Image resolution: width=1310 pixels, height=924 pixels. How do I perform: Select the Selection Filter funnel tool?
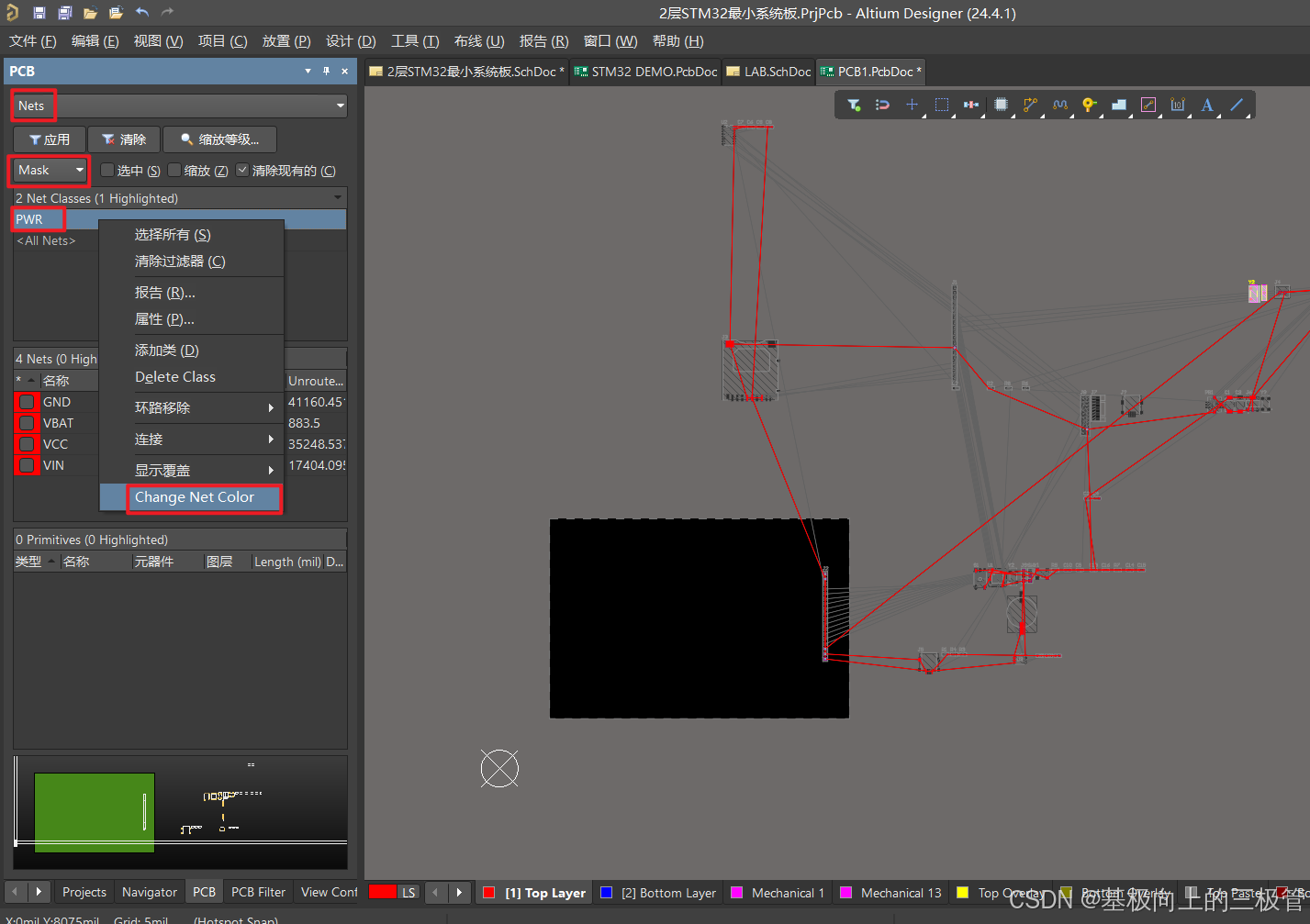pos(854,106)
